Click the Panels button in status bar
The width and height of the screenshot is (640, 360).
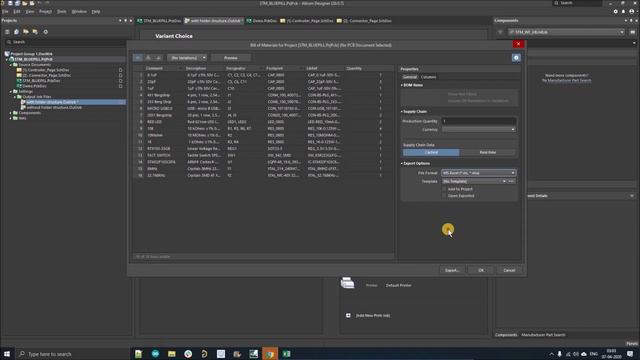(x=631, y=344)
